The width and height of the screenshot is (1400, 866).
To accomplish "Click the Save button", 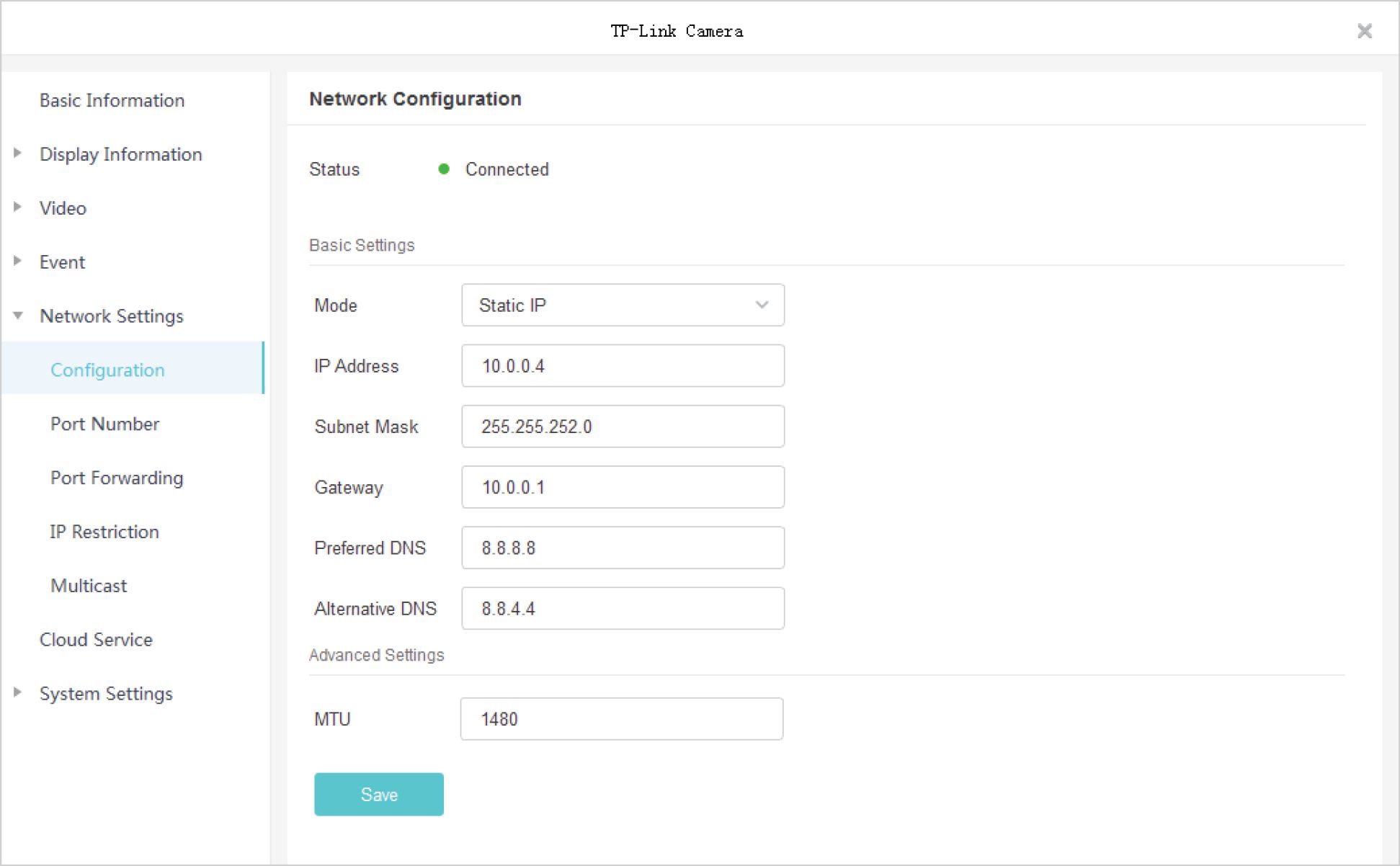I will (378, 794).
